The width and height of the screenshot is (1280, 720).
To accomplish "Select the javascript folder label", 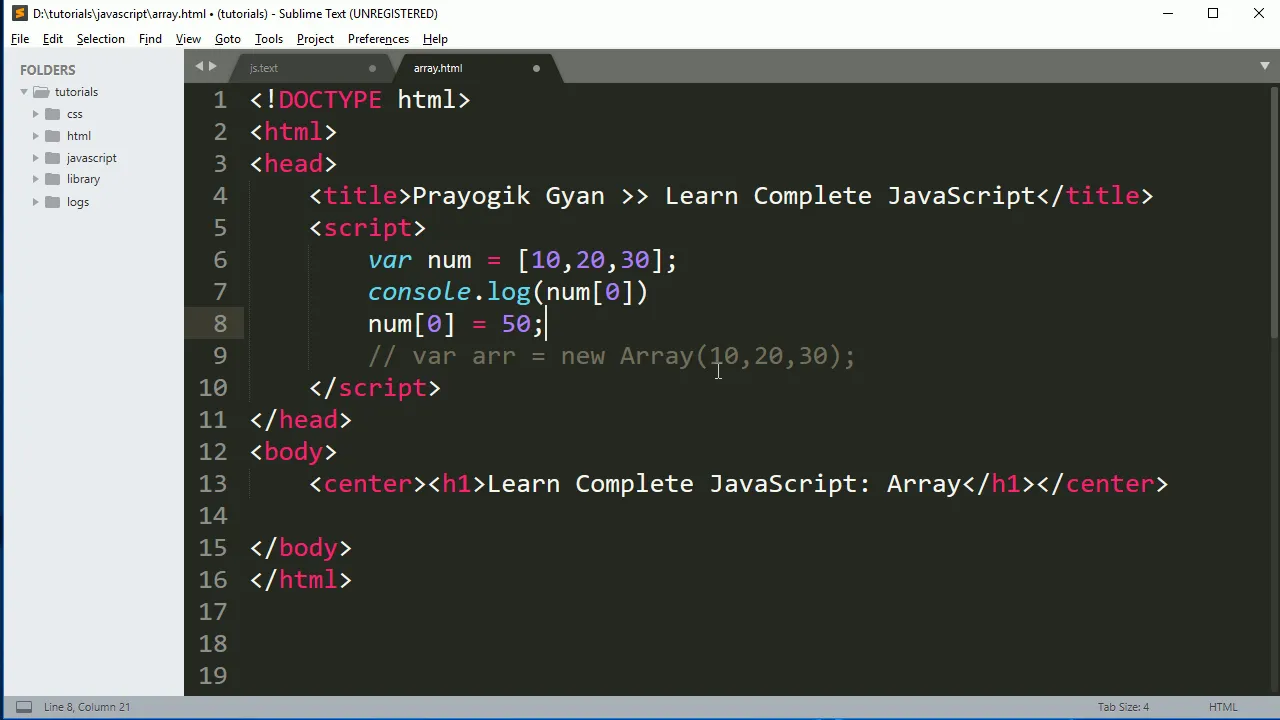I will 92,158.
